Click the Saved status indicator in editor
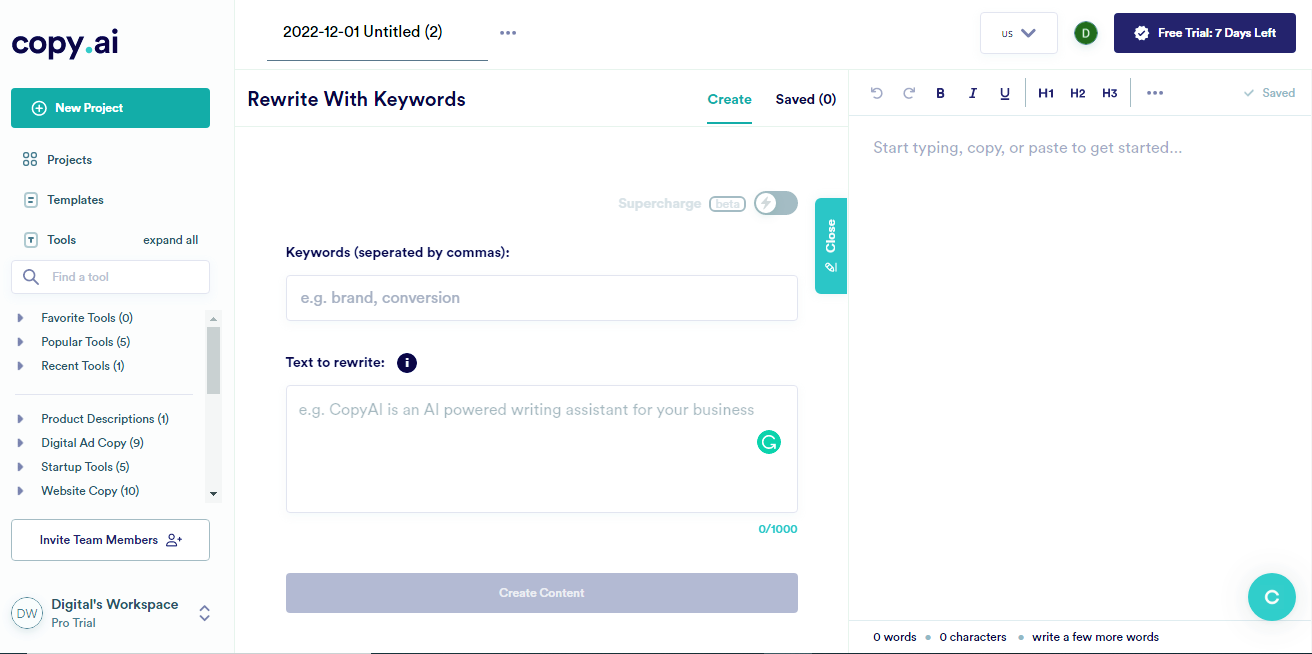1312x654 pixels. [1269, 93]
